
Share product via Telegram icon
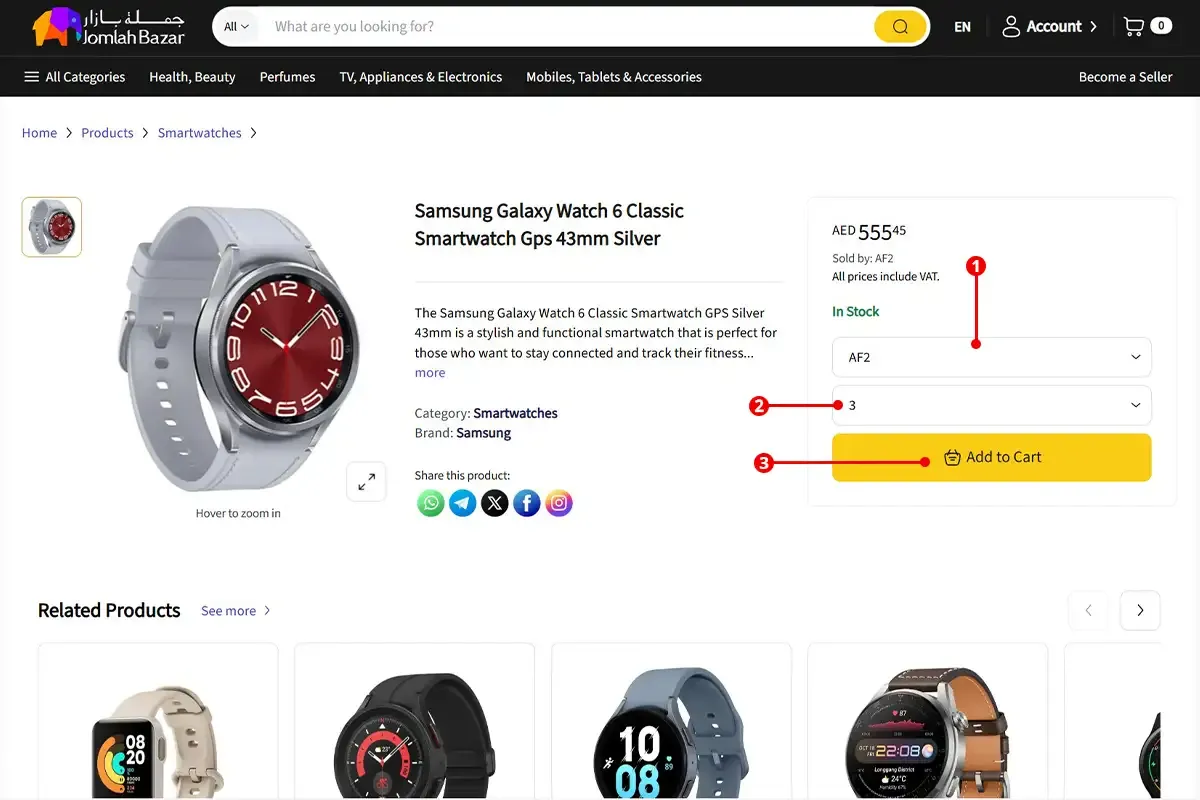point(463,502)
